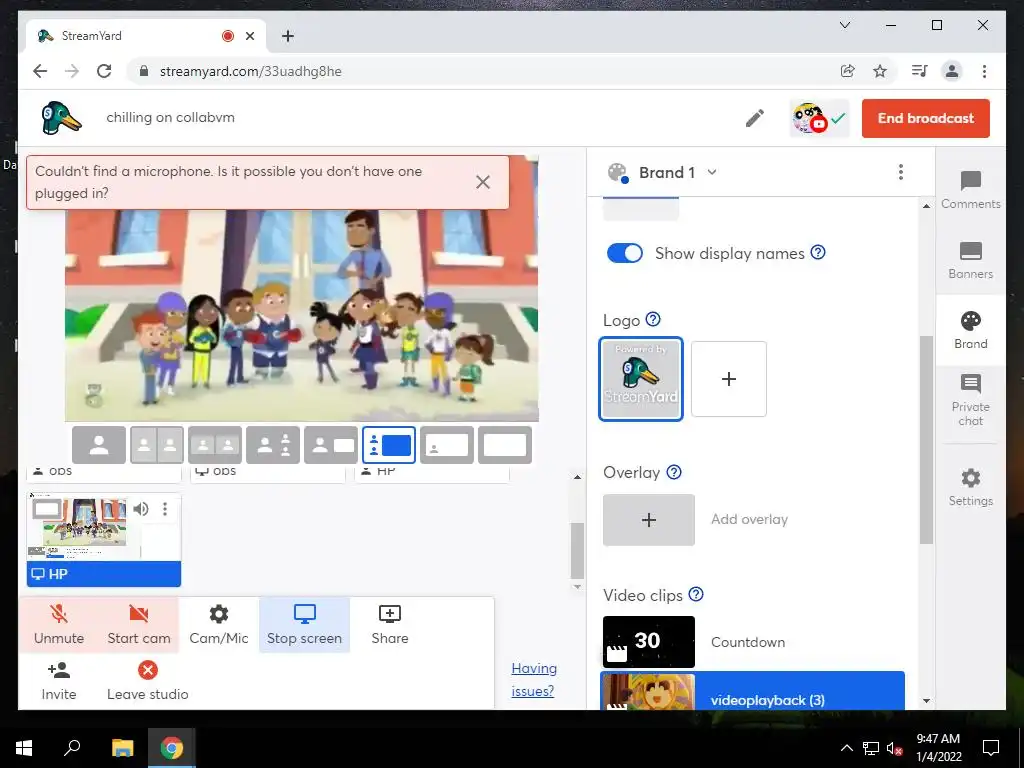Click Stop screen sharing

click(x=304, y=624)
